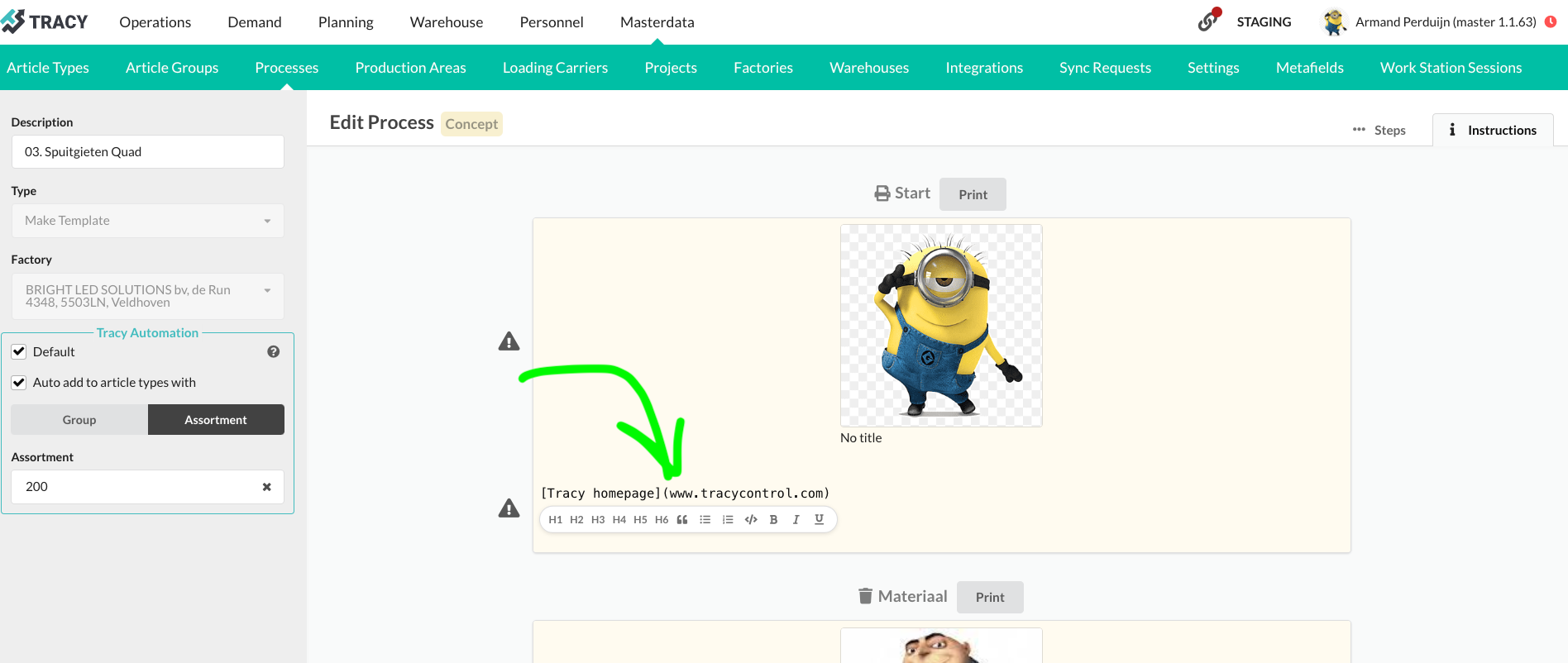Click the trash icon next to Materiaal
Viewport: 1568px width, 663px height.
[x=865, y=596]
